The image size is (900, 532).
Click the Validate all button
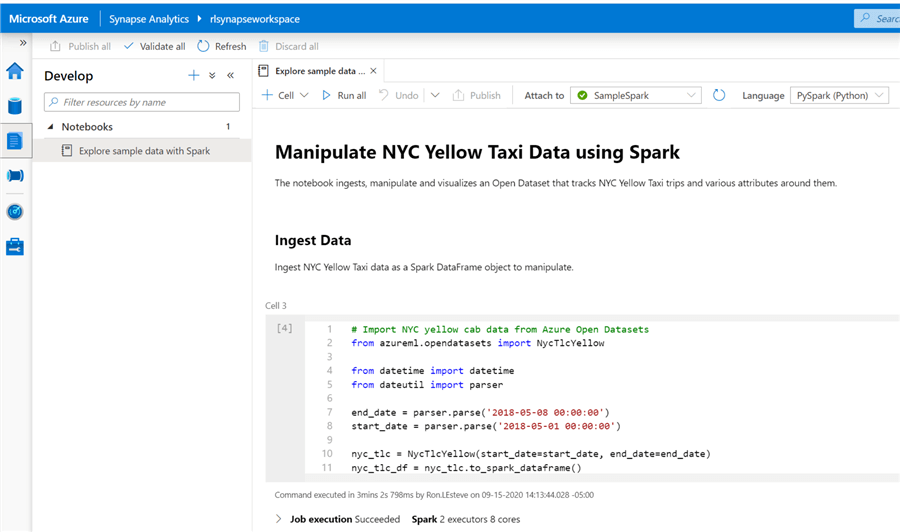(154, 46)
